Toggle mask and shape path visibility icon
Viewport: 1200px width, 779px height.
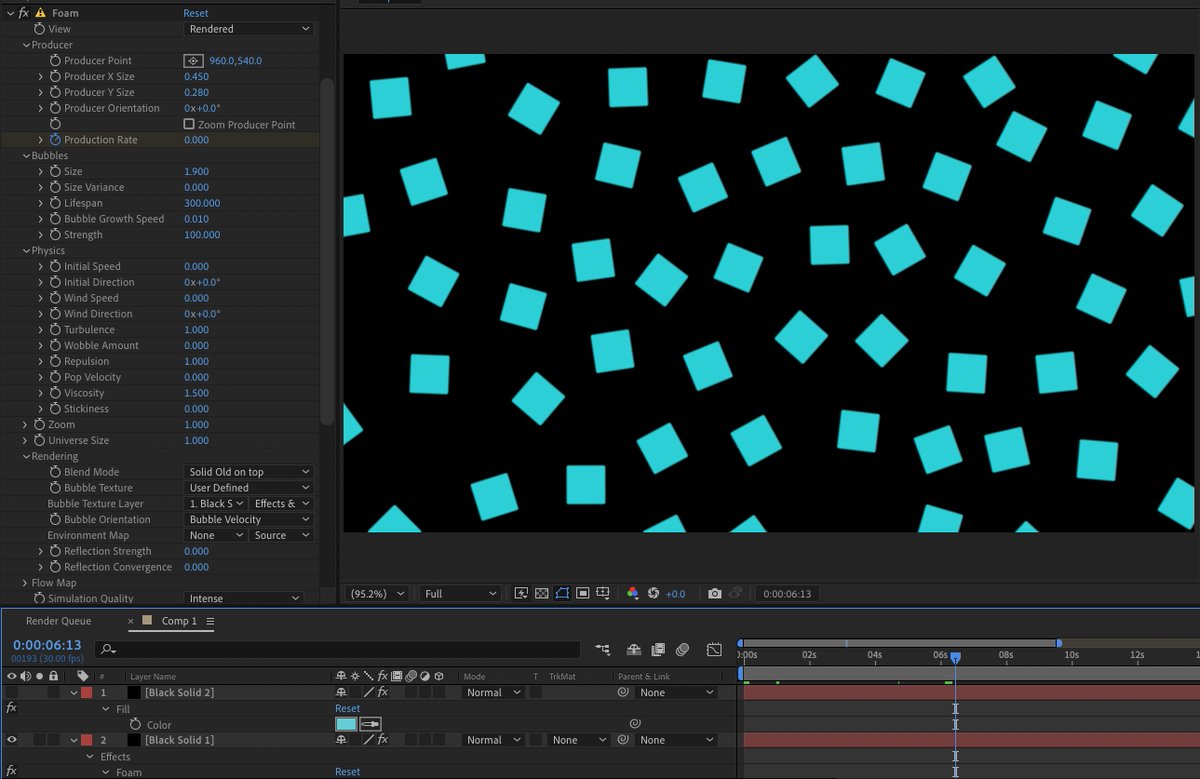click(x=562, y=593)
